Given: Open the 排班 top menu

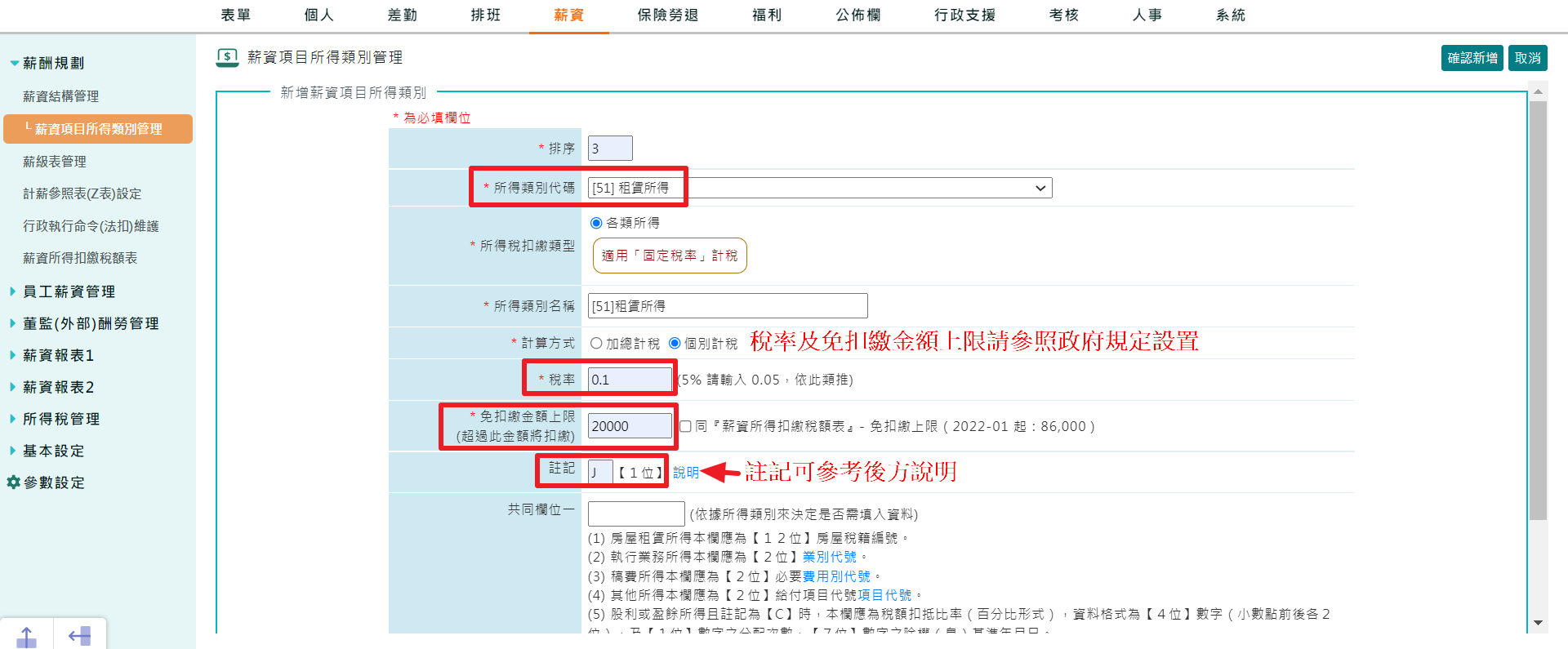Looking at the screenshot, I should (x=486, y=15).
